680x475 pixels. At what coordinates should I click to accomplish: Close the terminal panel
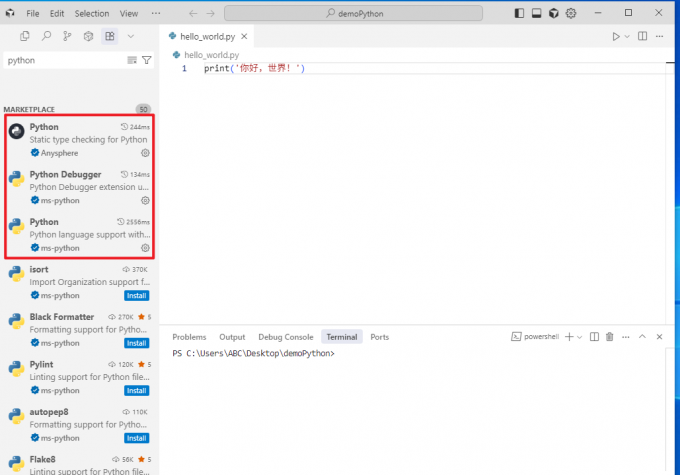pyautogui.click(x=659, y=337)
